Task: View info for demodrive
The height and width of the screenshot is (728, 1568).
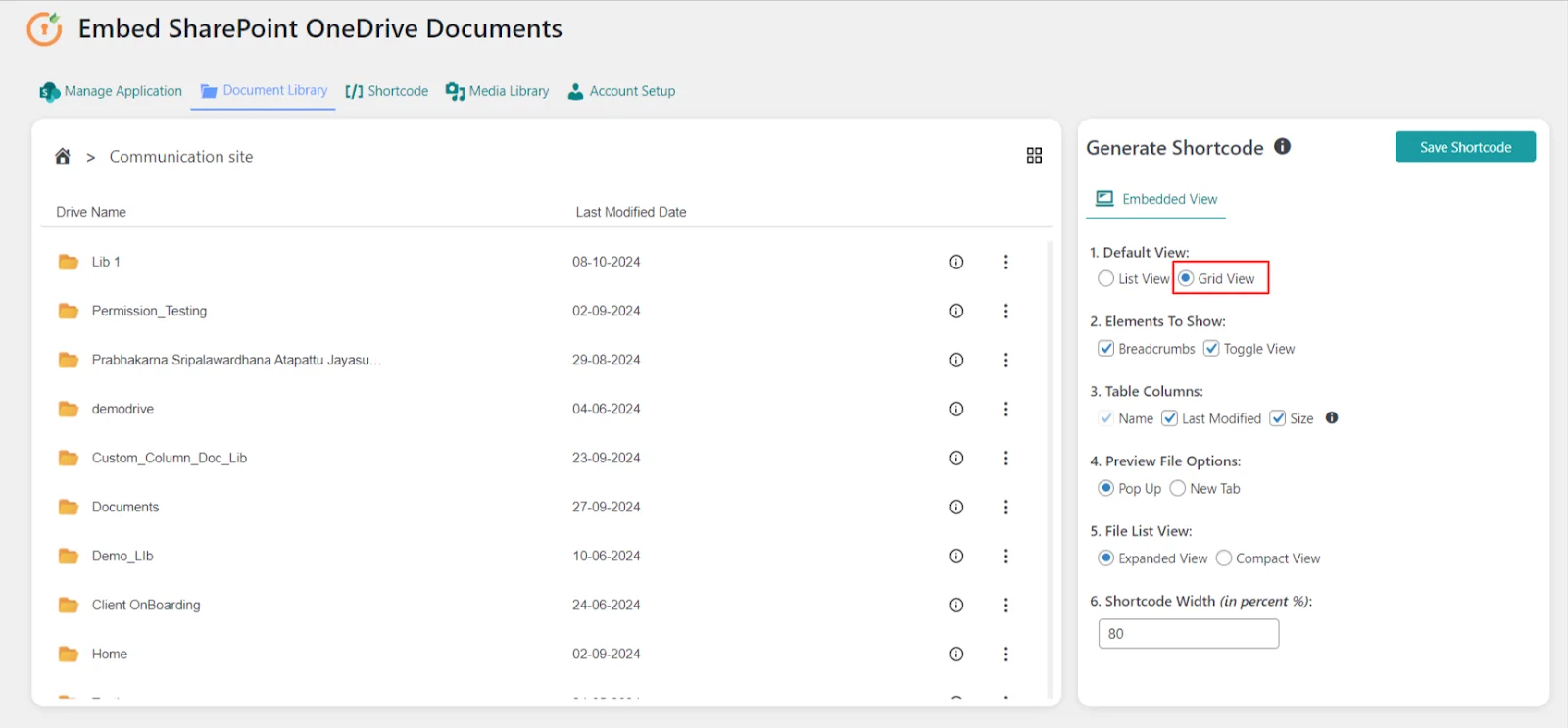Action: click(956, 409)
